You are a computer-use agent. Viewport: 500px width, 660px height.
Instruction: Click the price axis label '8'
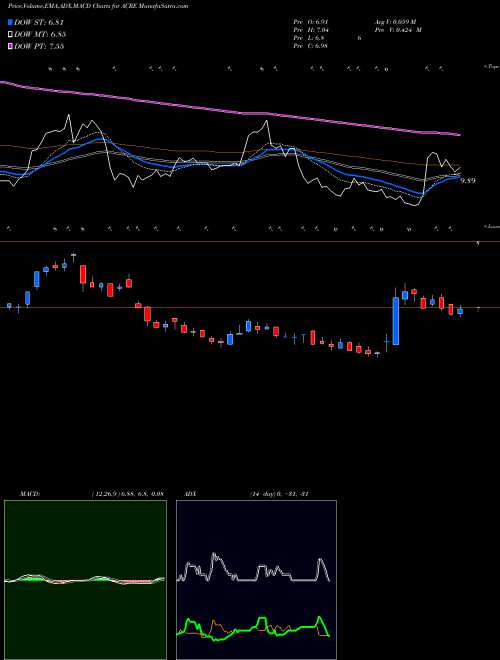coord(478,243)
